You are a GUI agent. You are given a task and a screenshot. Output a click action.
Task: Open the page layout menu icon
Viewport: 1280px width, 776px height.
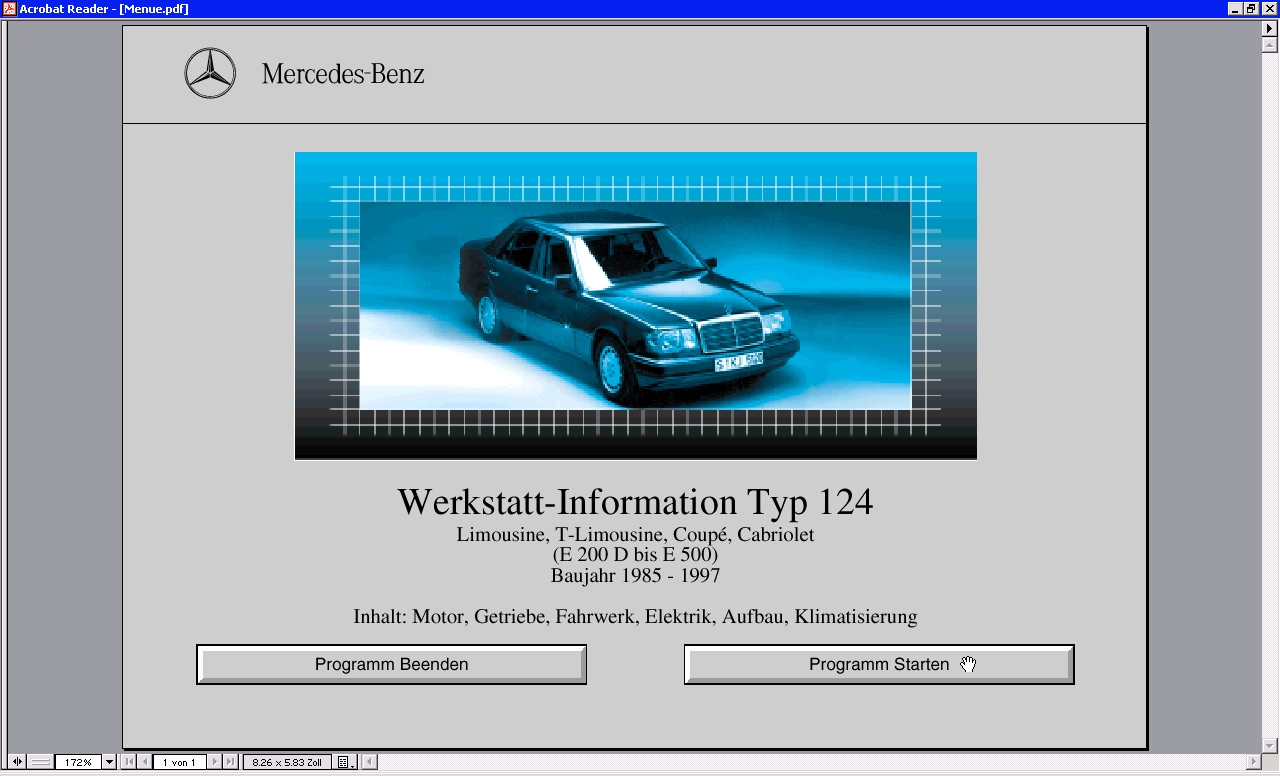[345, 762]
